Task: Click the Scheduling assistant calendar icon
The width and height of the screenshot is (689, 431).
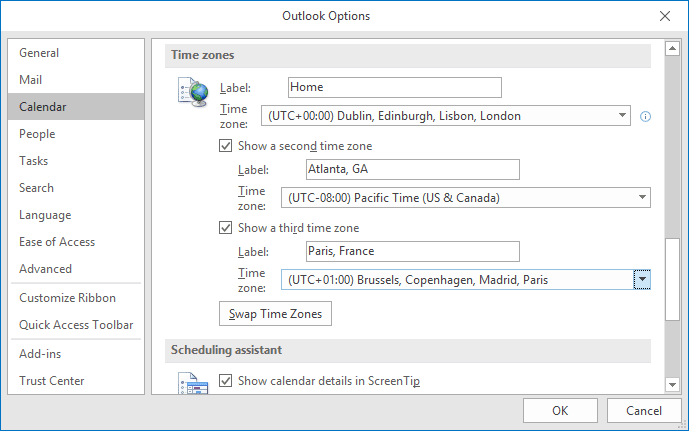Action: (193, 383)
